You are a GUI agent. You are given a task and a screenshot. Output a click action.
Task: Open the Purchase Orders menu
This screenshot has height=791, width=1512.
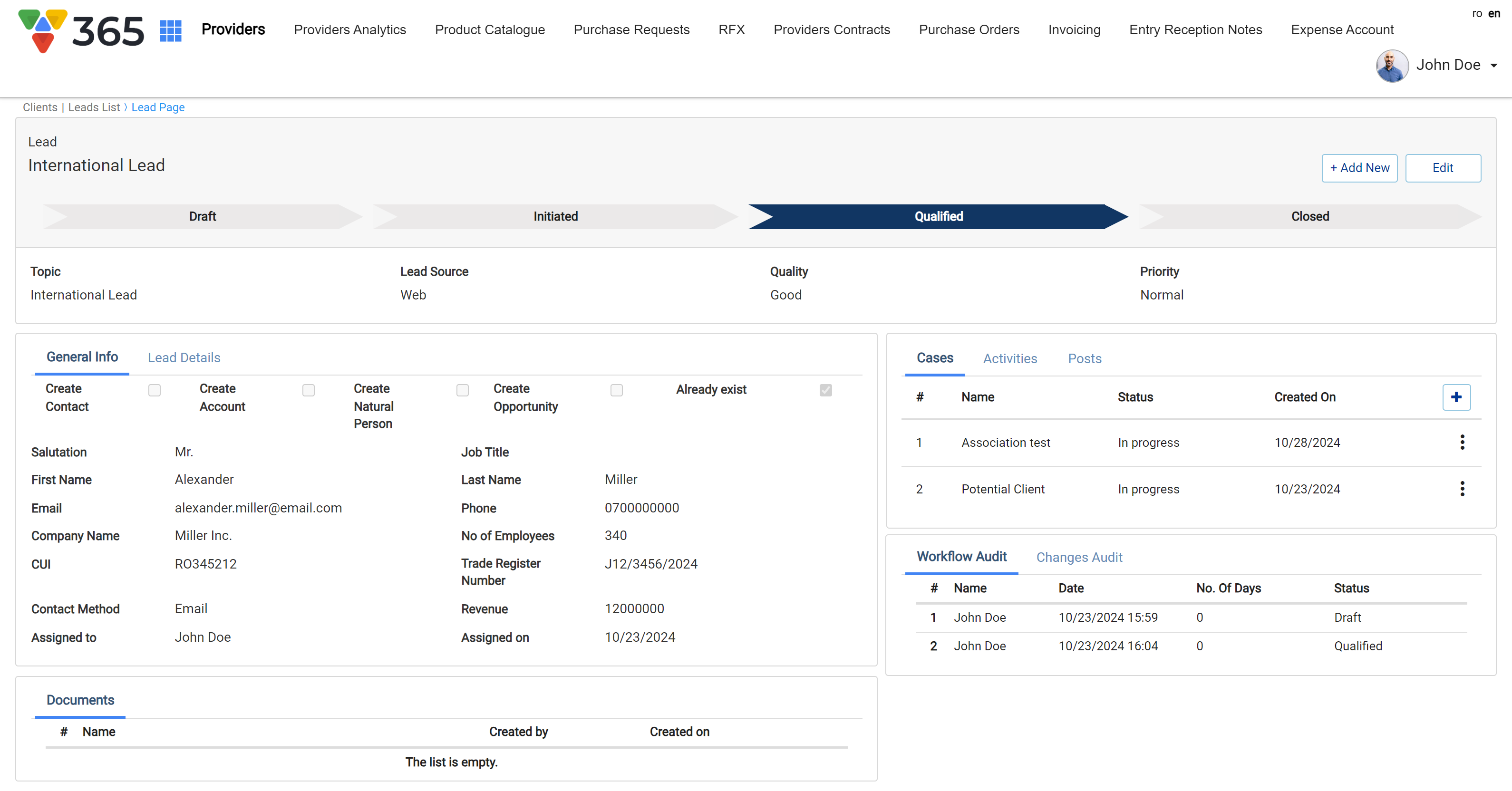point(969,30)
